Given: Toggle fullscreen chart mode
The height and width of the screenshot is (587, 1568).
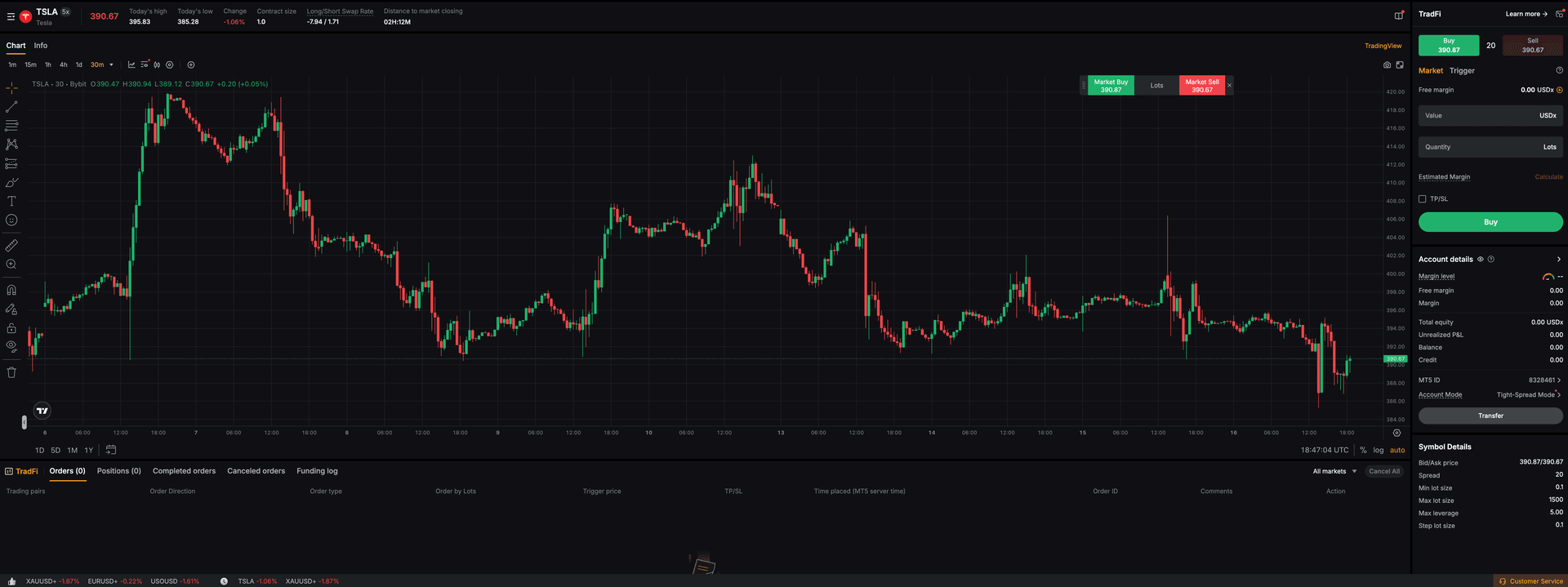Looking at the screenshot, I should tap(1400, 64).
